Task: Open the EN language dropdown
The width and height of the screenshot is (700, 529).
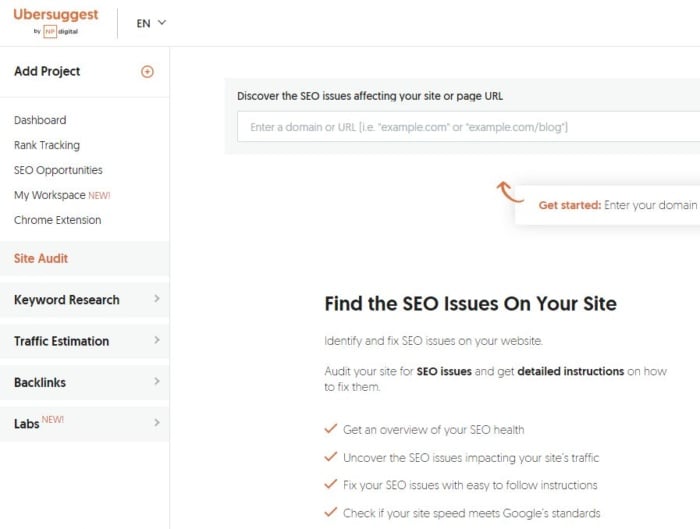Action: point(151,23)
